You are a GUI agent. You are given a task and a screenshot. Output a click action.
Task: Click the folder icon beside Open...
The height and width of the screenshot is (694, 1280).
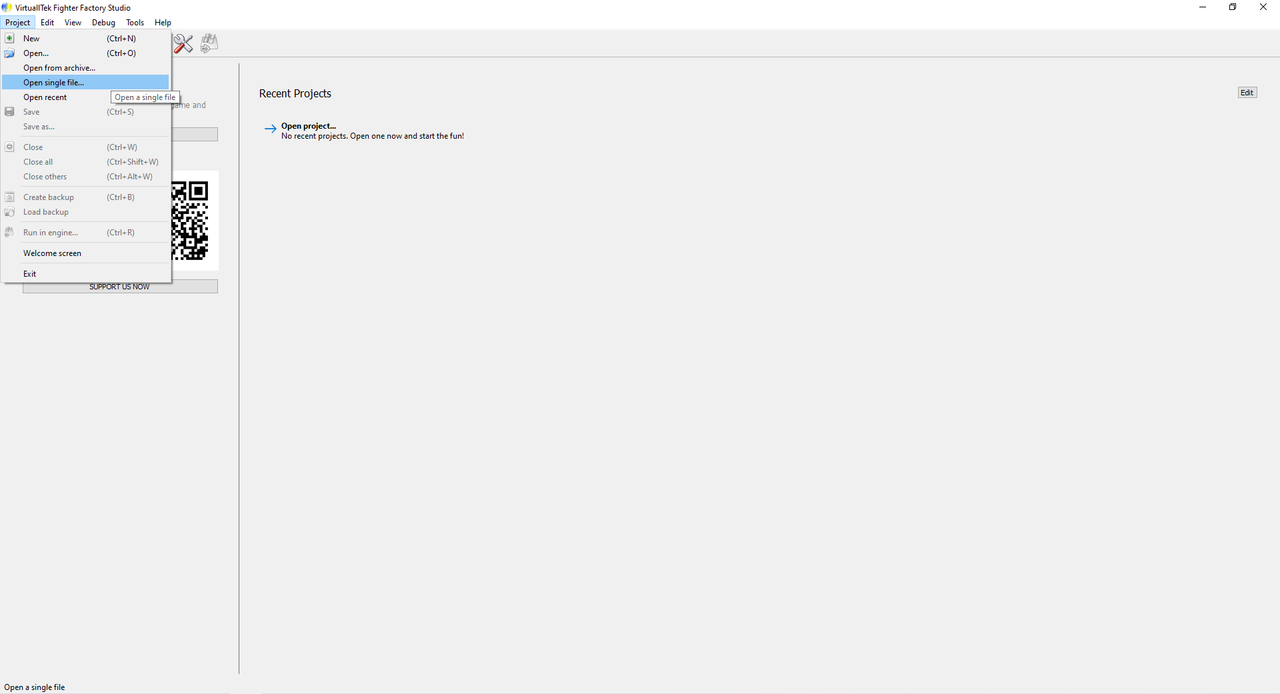(9, 53)
